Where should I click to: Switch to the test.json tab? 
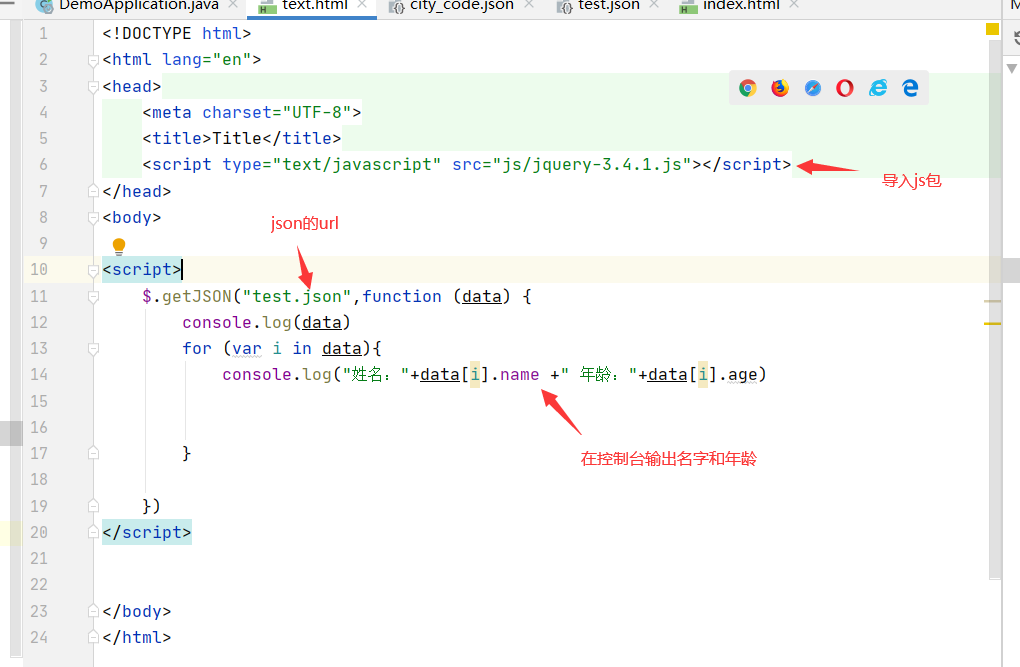tap(609, 6)
